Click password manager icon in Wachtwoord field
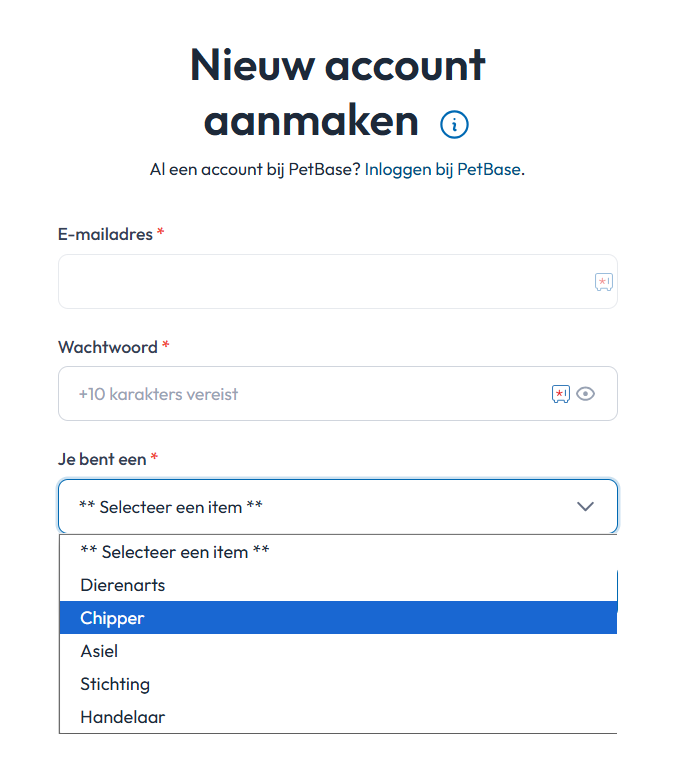 [x=561, y=394]
